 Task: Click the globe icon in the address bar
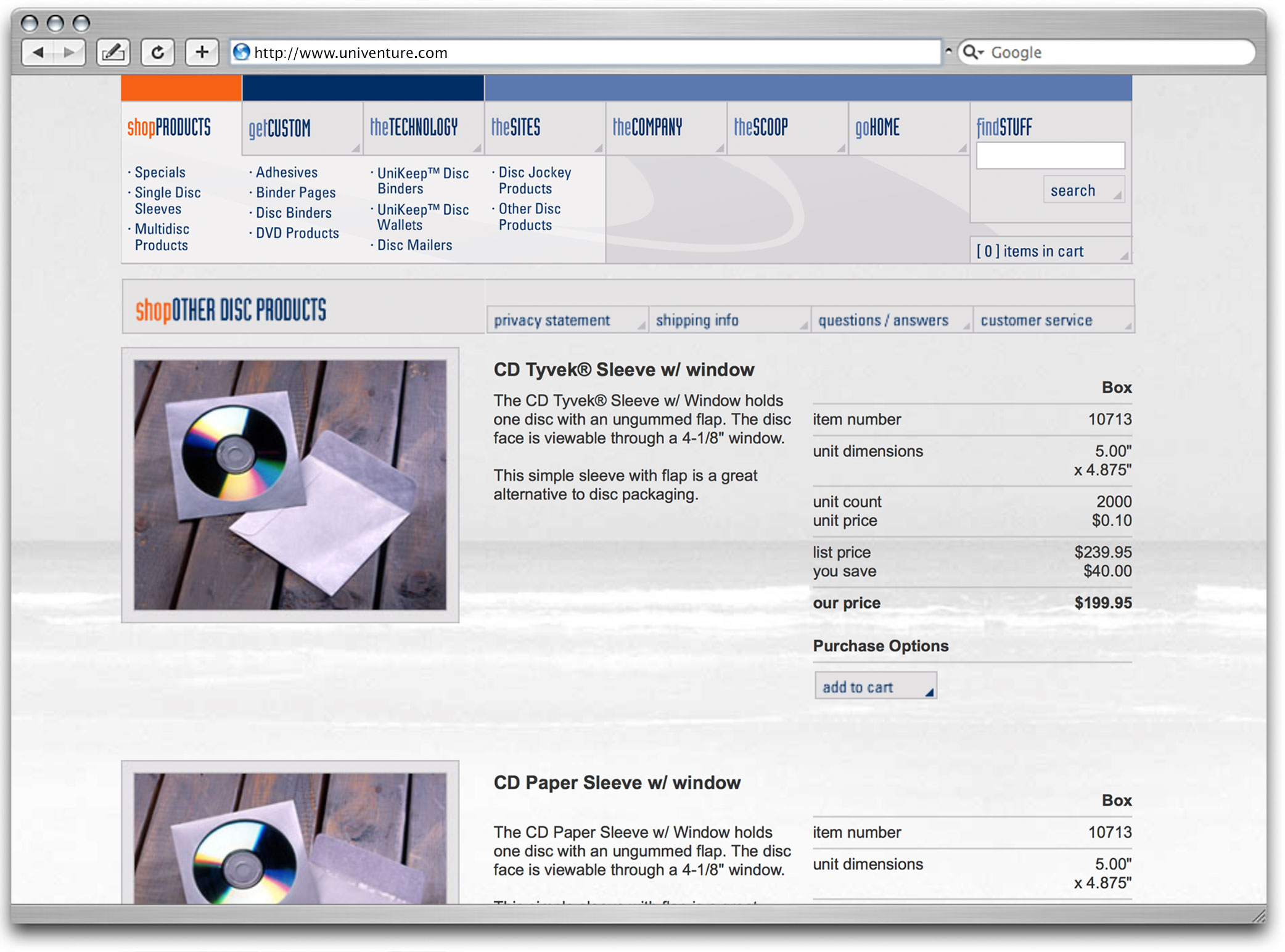point(242,52)
